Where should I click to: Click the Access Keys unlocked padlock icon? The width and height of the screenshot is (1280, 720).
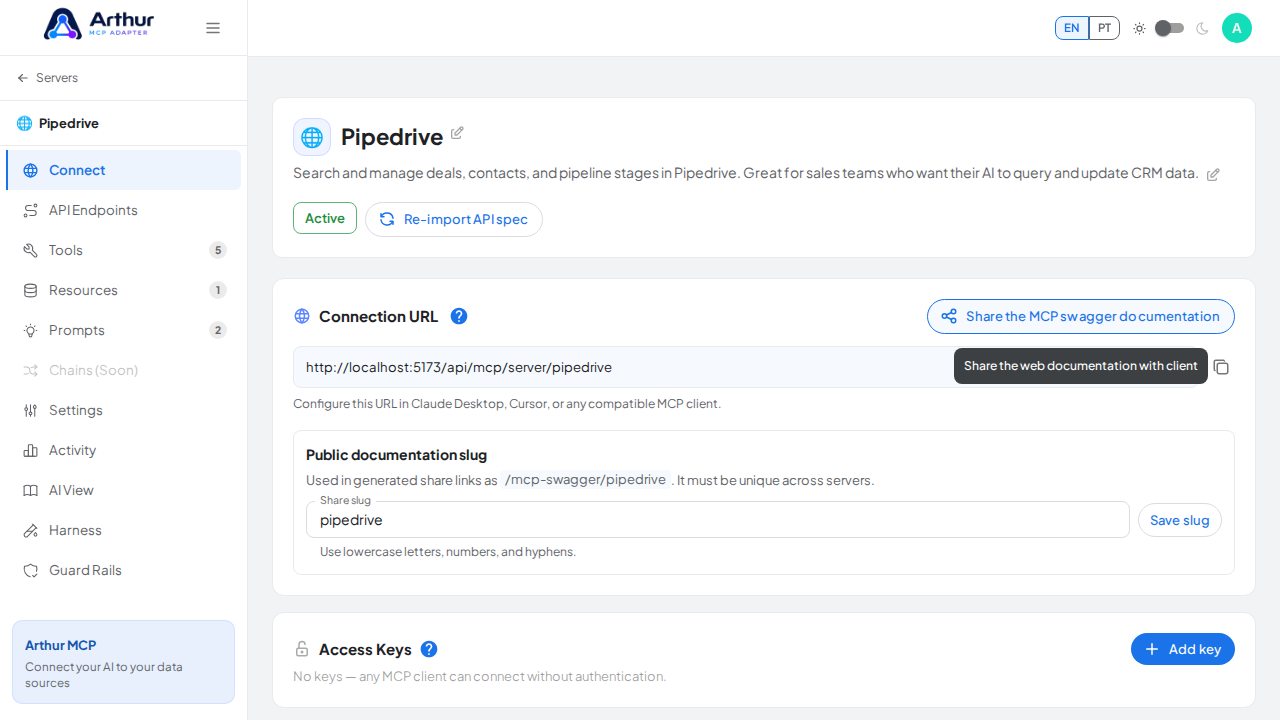point(302,649)
